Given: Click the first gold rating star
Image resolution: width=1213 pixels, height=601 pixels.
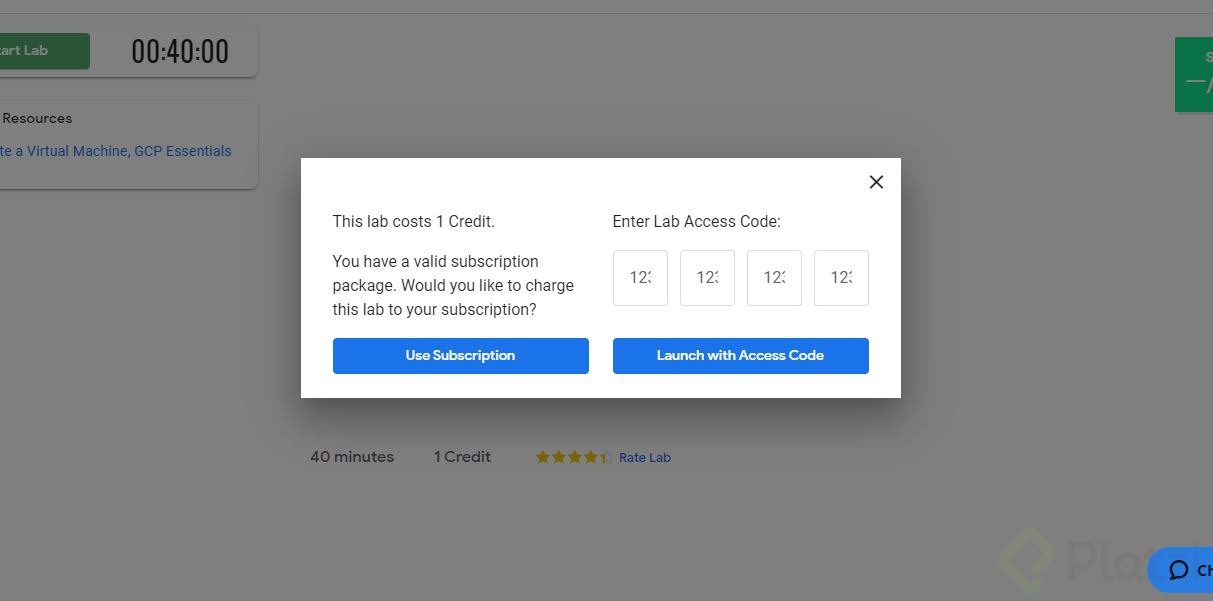Looking at the screenshot, I should tap(543, 457).
